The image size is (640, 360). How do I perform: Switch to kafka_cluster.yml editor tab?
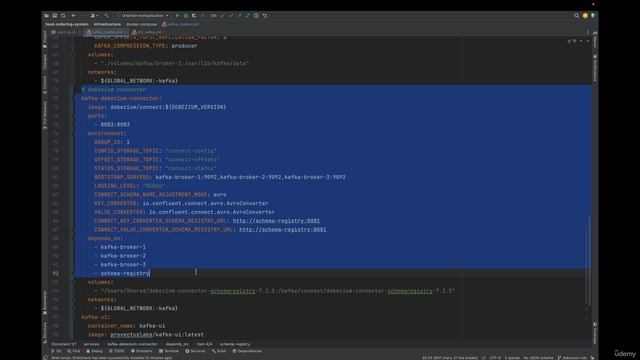click(105, 32)
